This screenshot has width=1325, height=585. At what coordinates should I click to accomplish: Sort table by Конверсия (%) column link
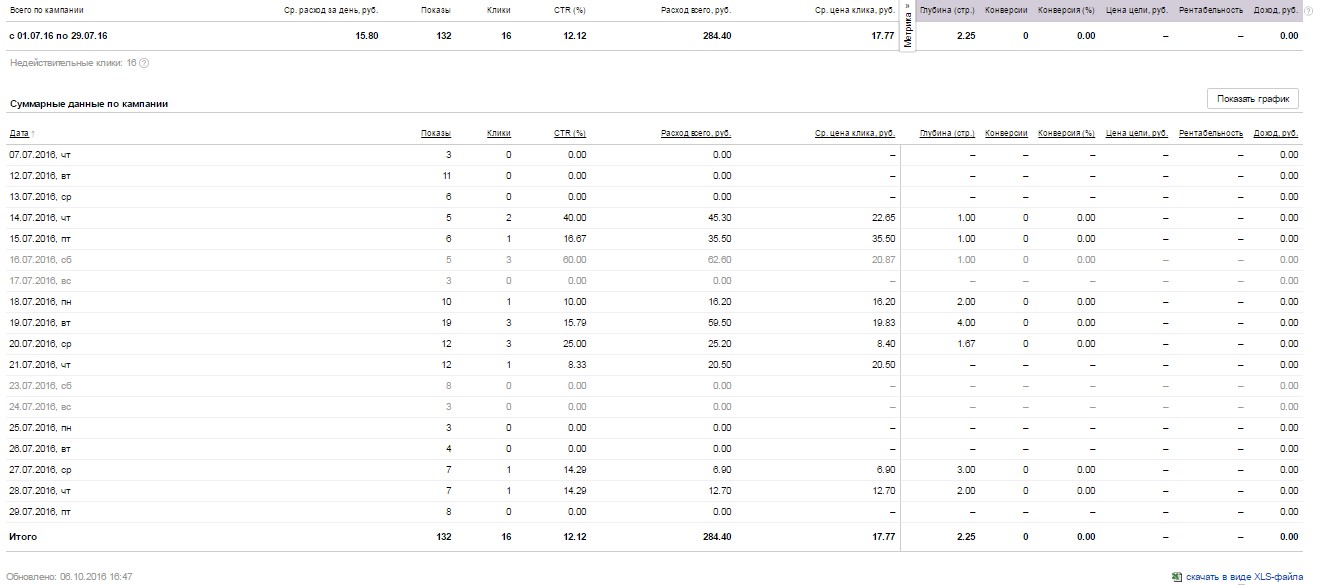[1066, 133]
